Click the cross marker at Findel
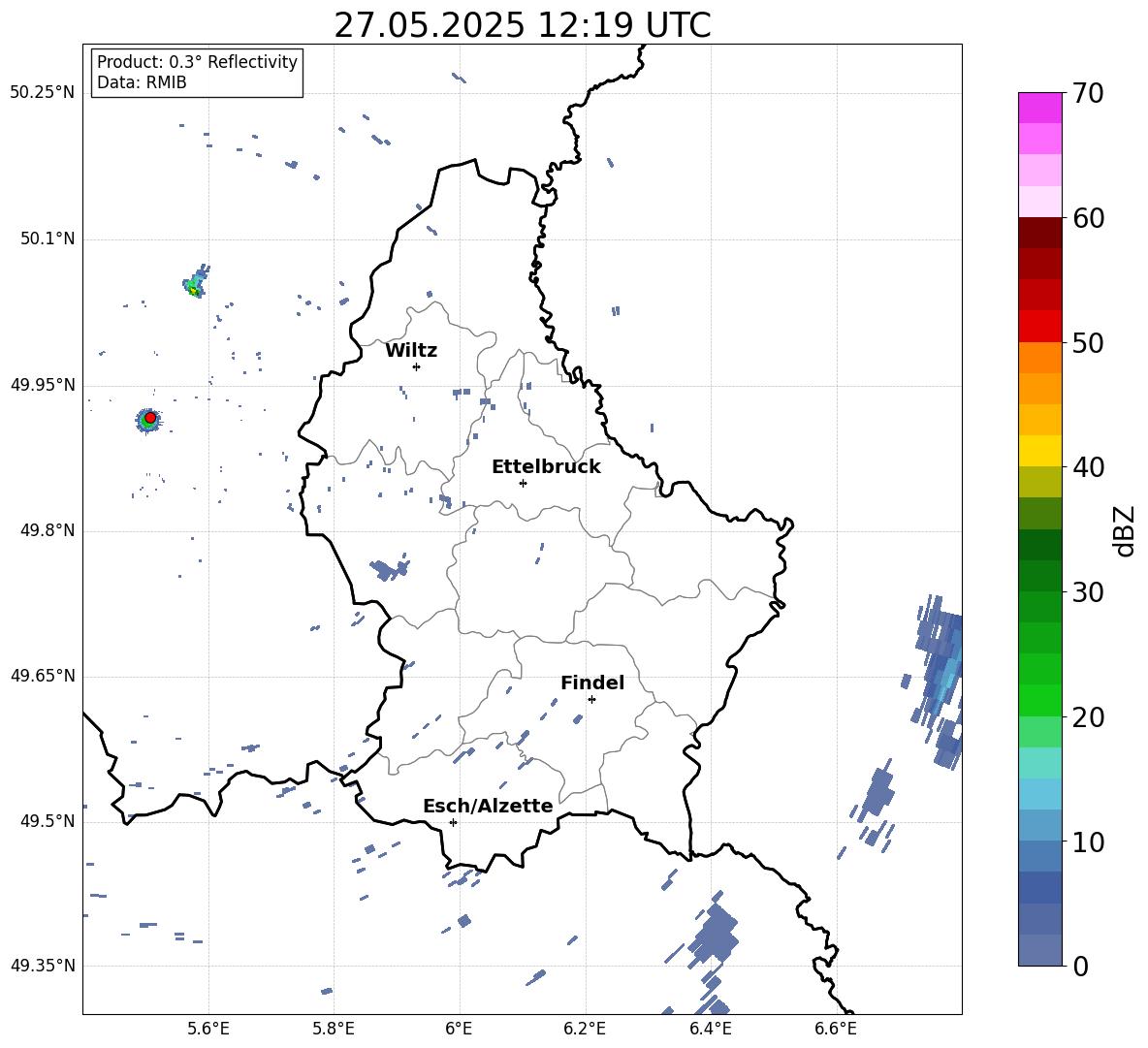1148x1048 pixels. pos(591,700)
